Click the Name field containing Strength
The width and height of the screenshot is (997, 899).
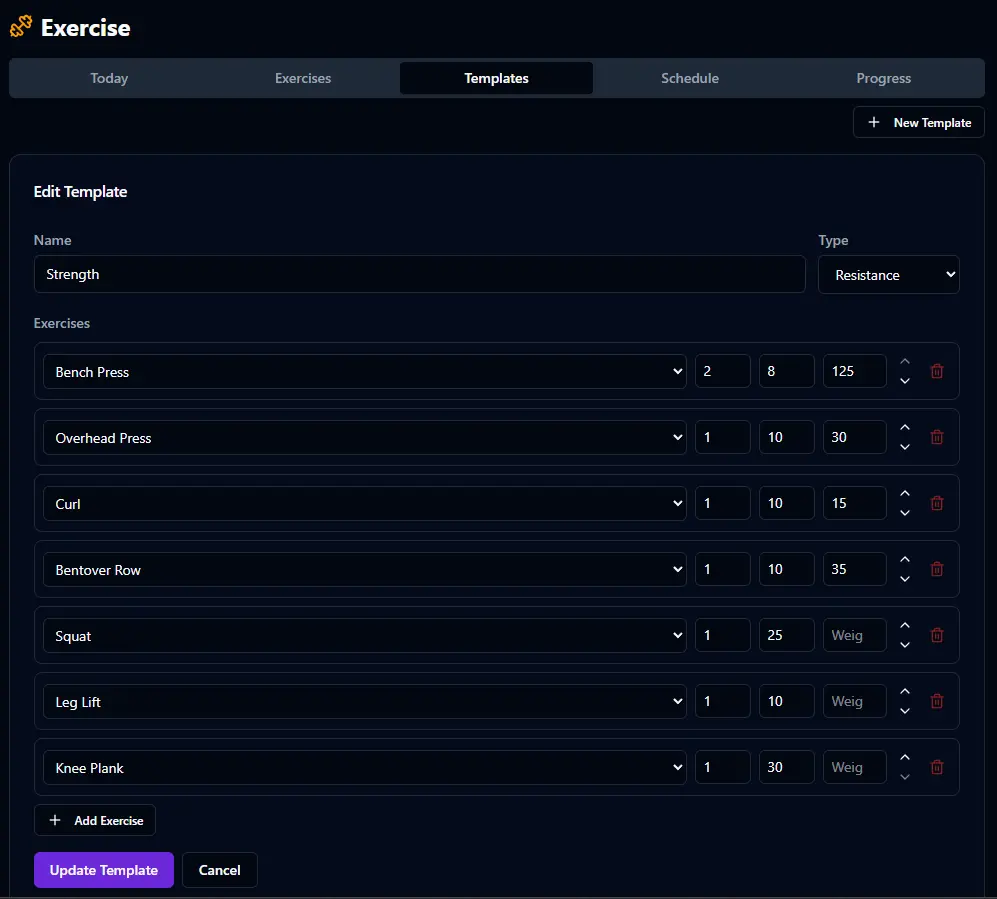[420, 274]
